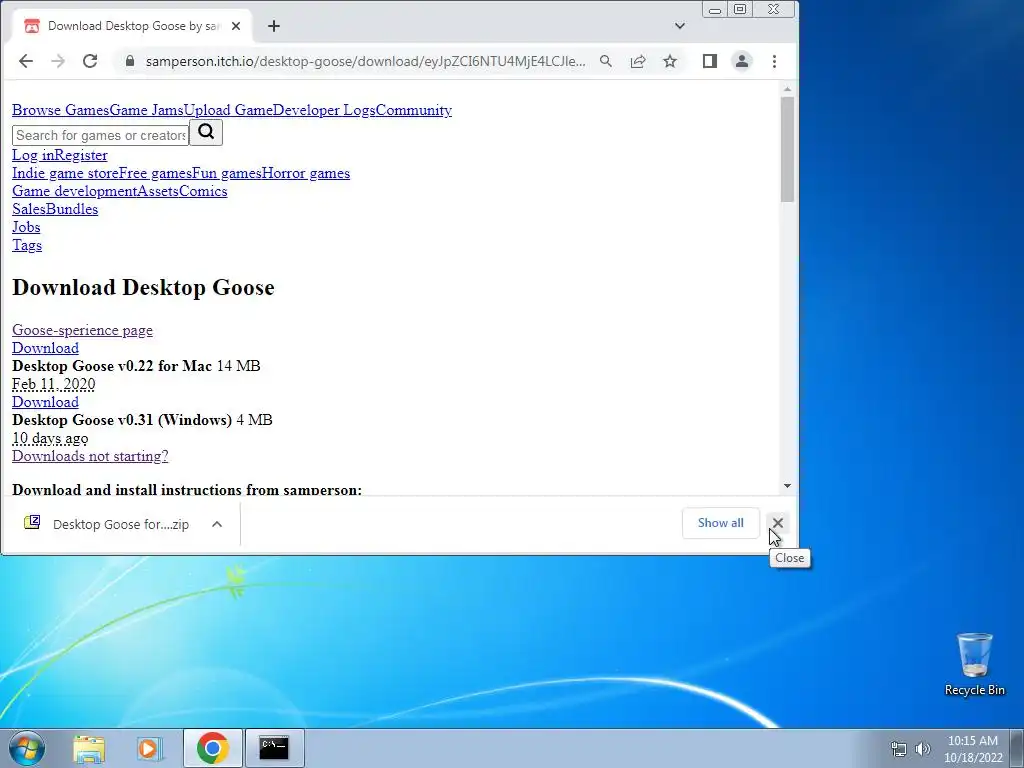Click the 10 days ago timestamp text

[x=50, y=439]
